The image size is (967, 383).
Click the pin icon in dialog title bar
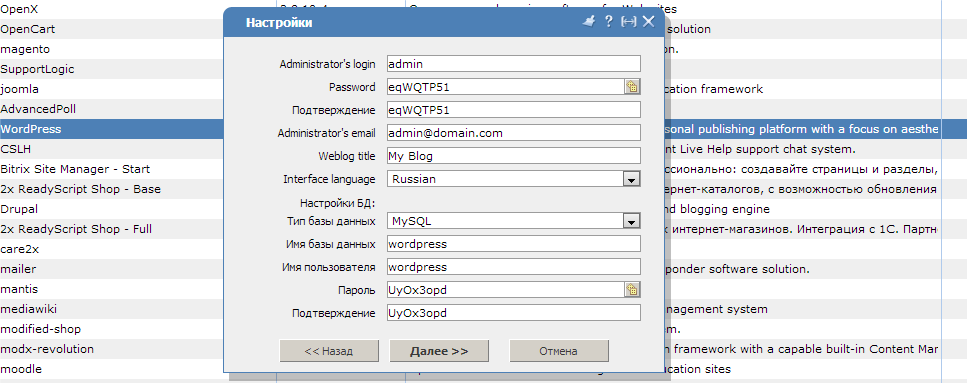pyautogui.click(x=588, y=22)
